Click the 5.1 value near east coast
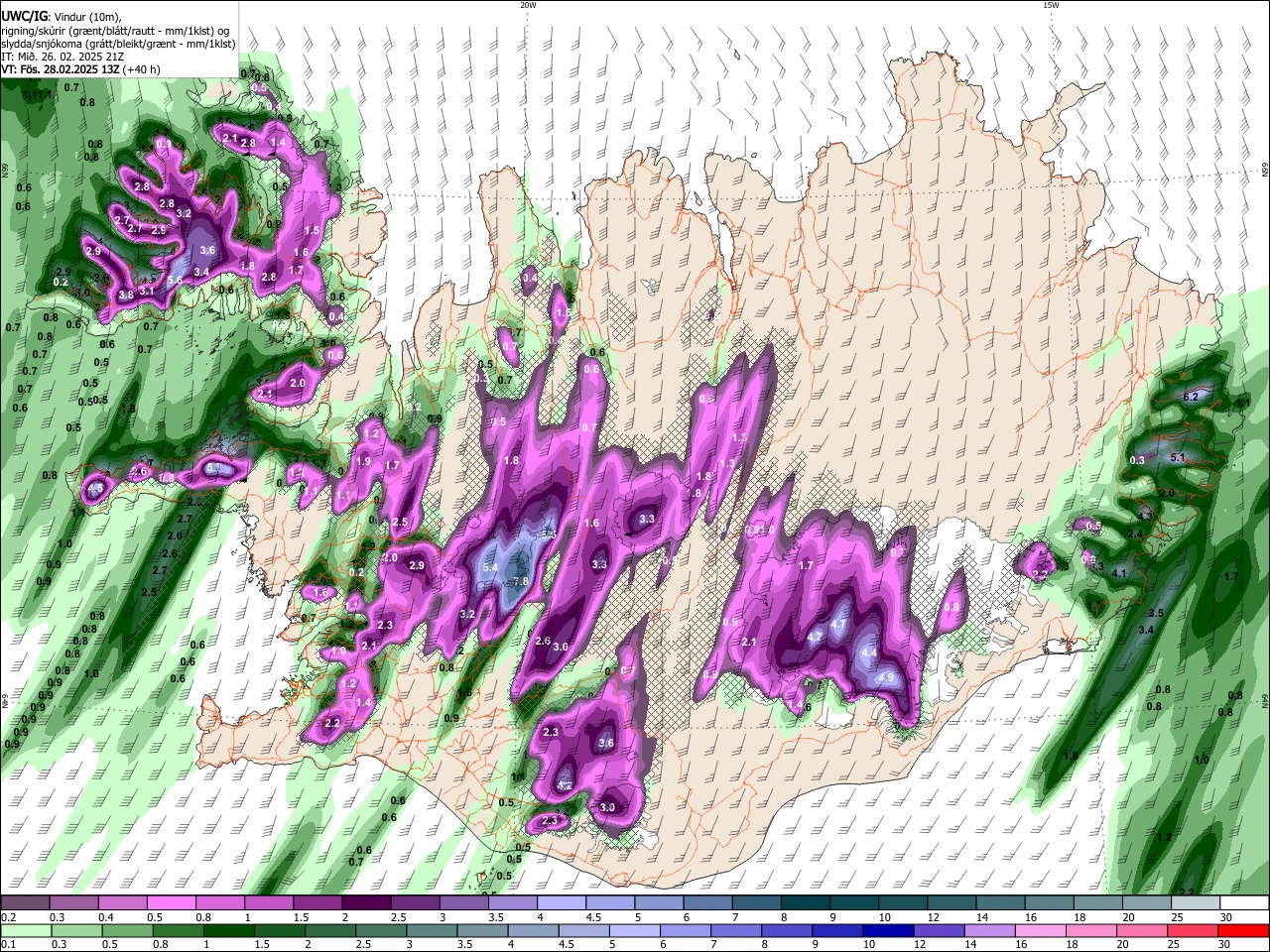Viewport: 1270px width, 952px height. tap(1179, 457)
